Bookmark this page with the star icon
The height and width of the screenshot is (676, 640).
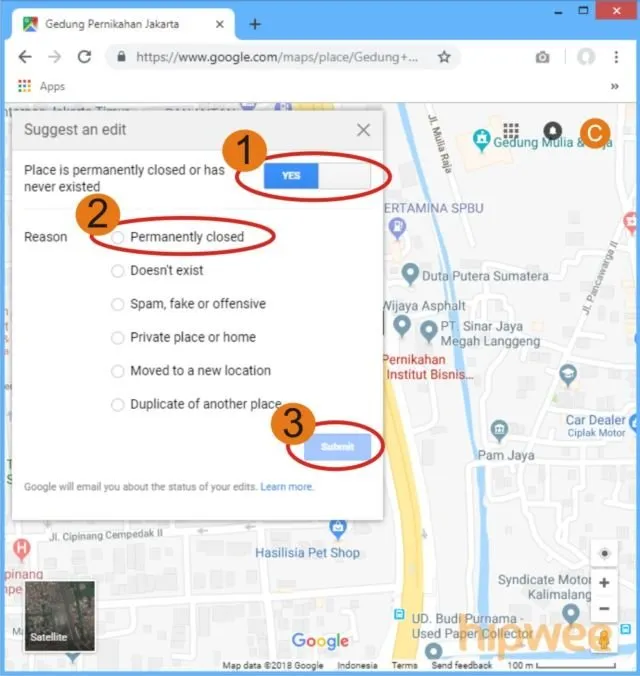point(444,56)
